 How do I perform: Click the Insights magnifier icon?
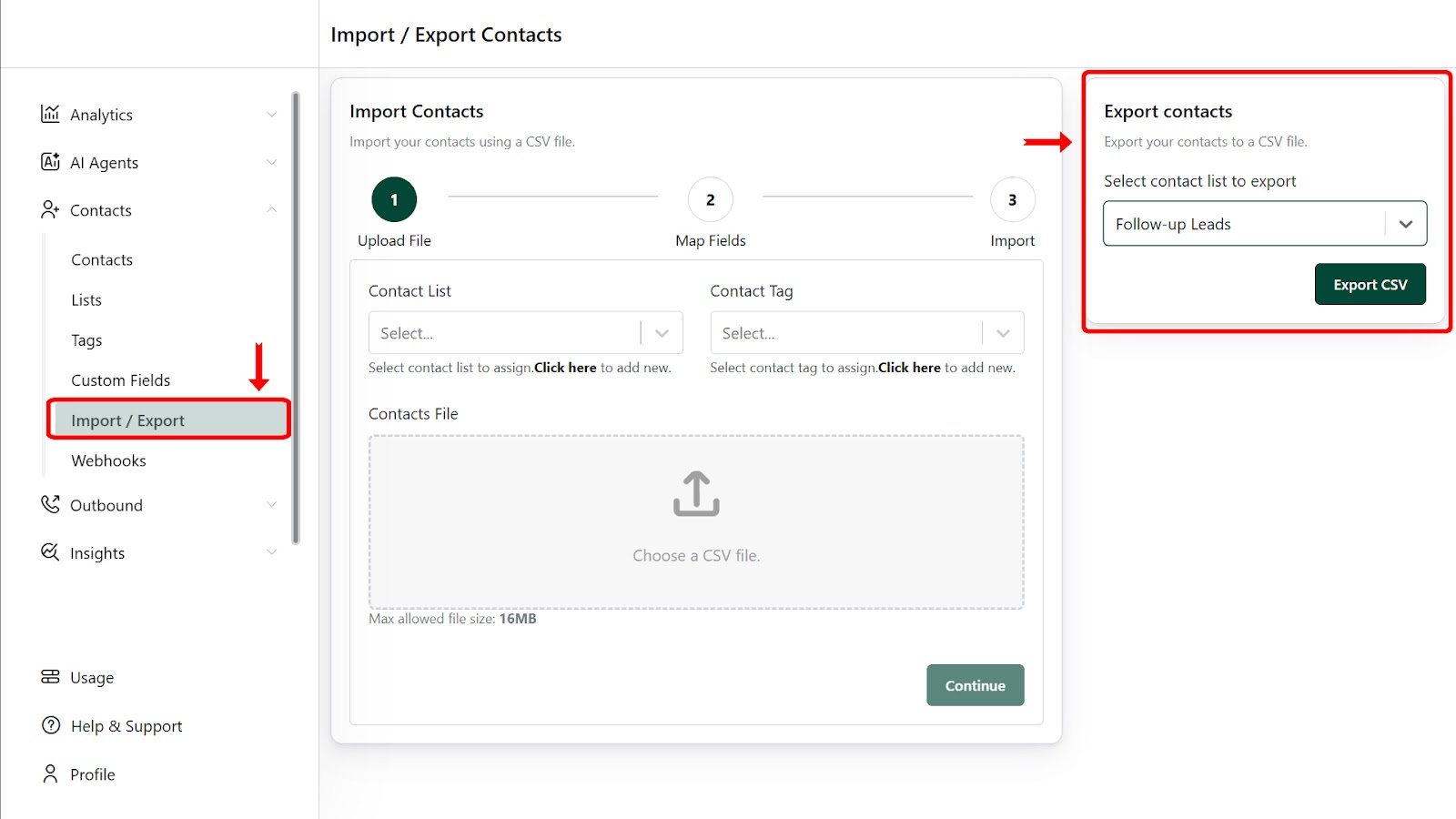pos(50,552)
